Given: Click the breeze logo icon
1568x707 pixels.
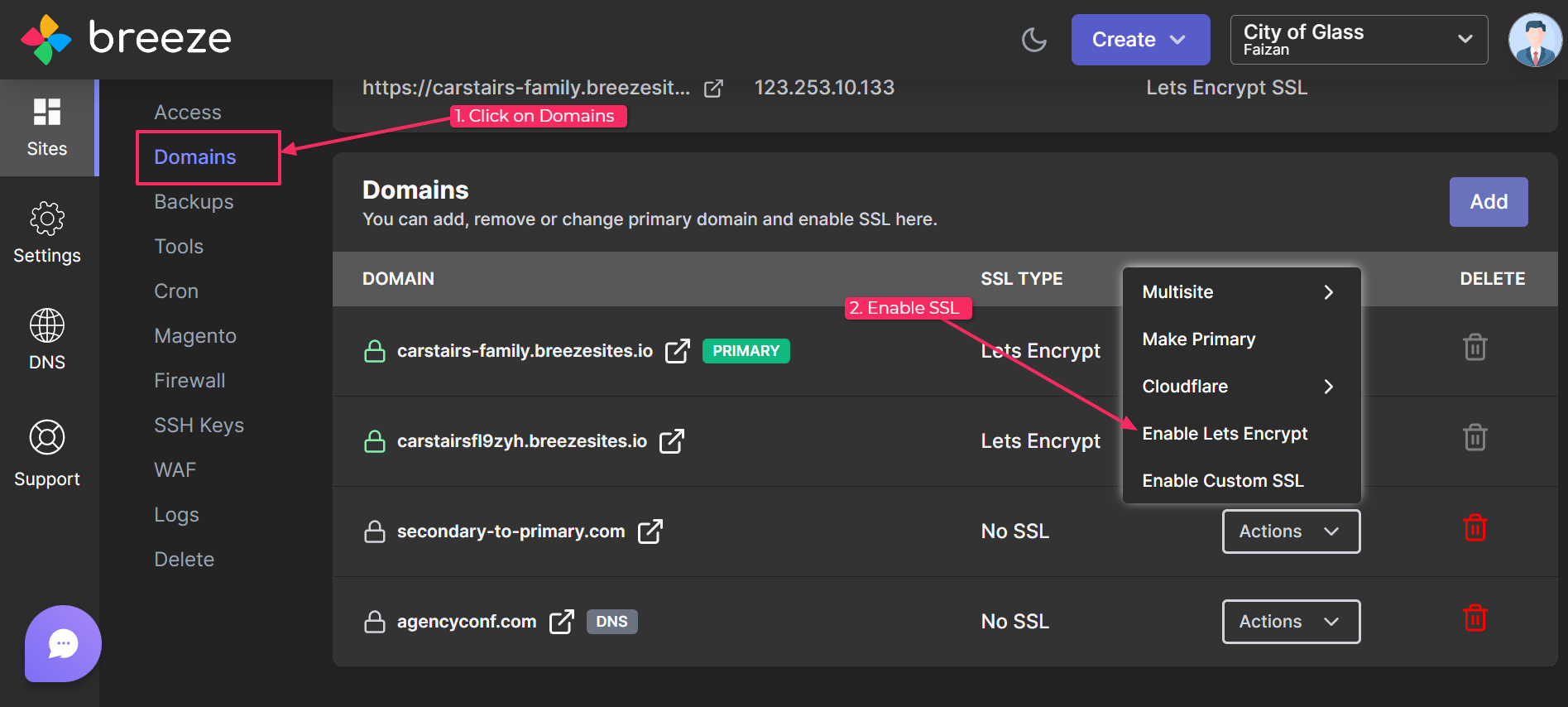Looking at the screenshot, I should (46, 39).
